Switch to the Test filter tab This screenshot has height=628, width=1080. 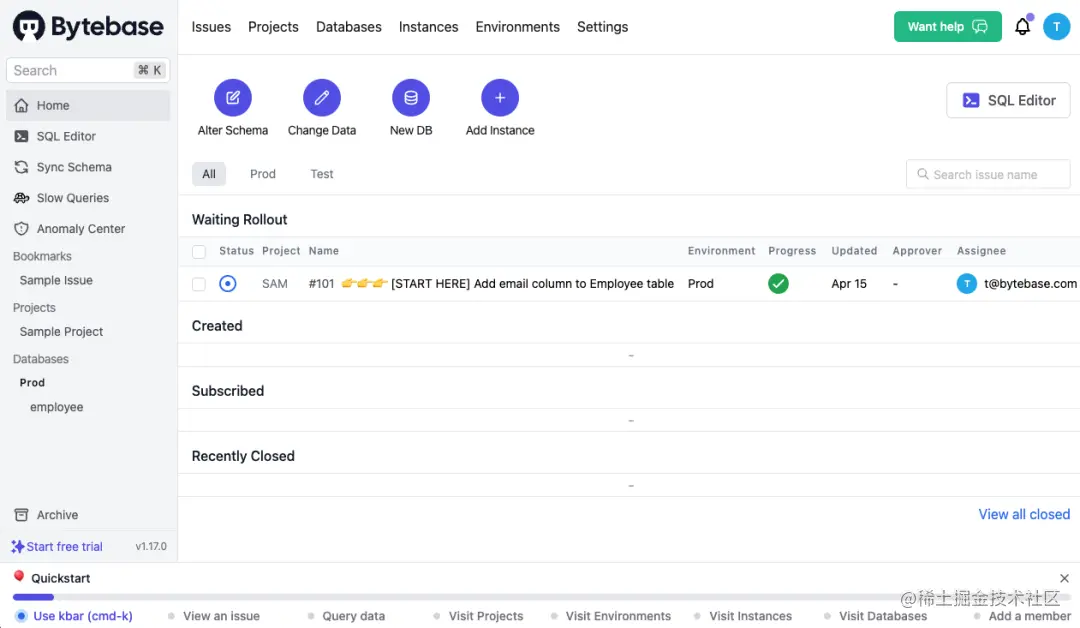coord(322,174)
